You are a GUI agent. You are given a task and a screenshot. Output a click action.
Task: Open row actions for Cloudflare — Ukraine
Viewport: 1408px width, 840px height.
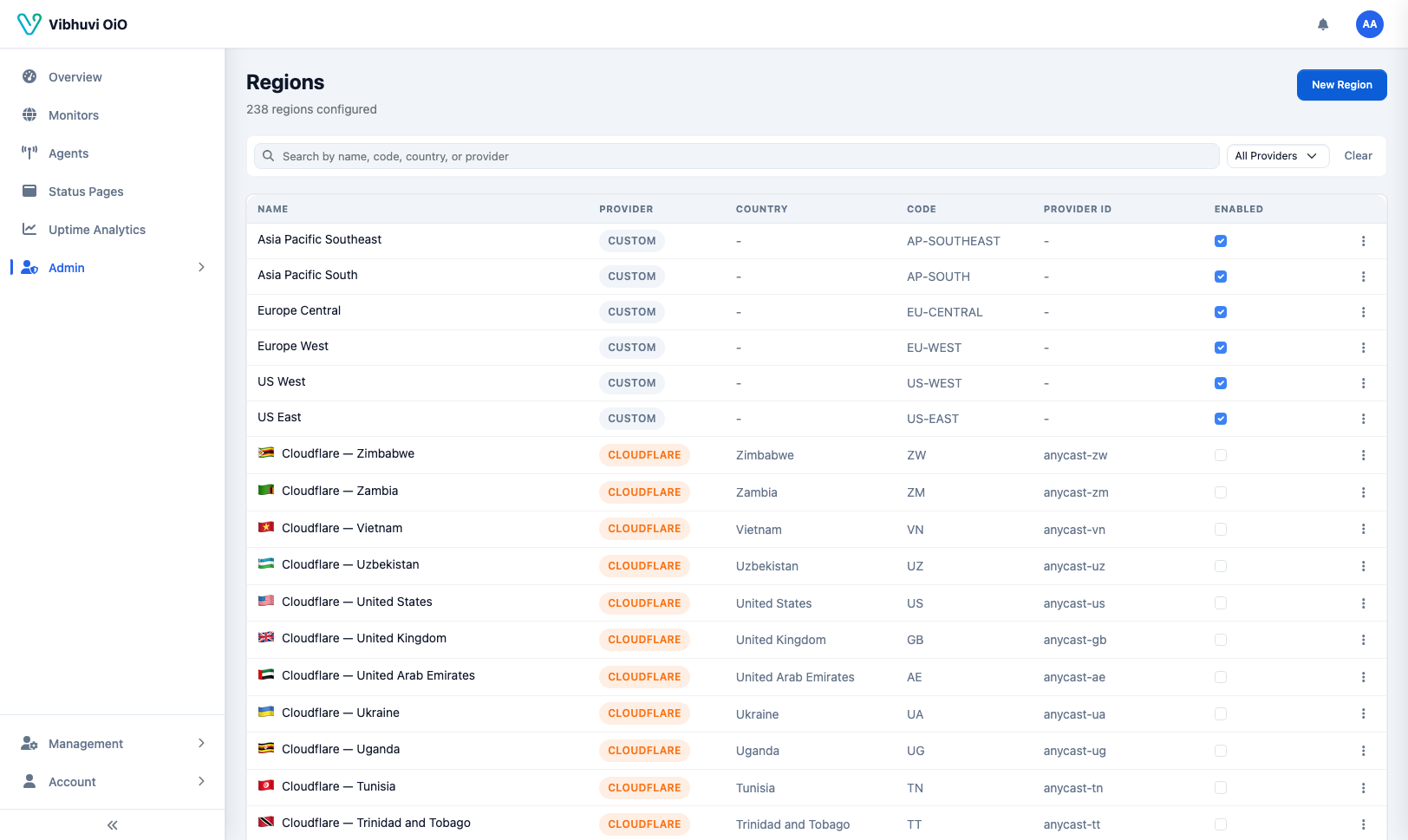coord(1363,713)
